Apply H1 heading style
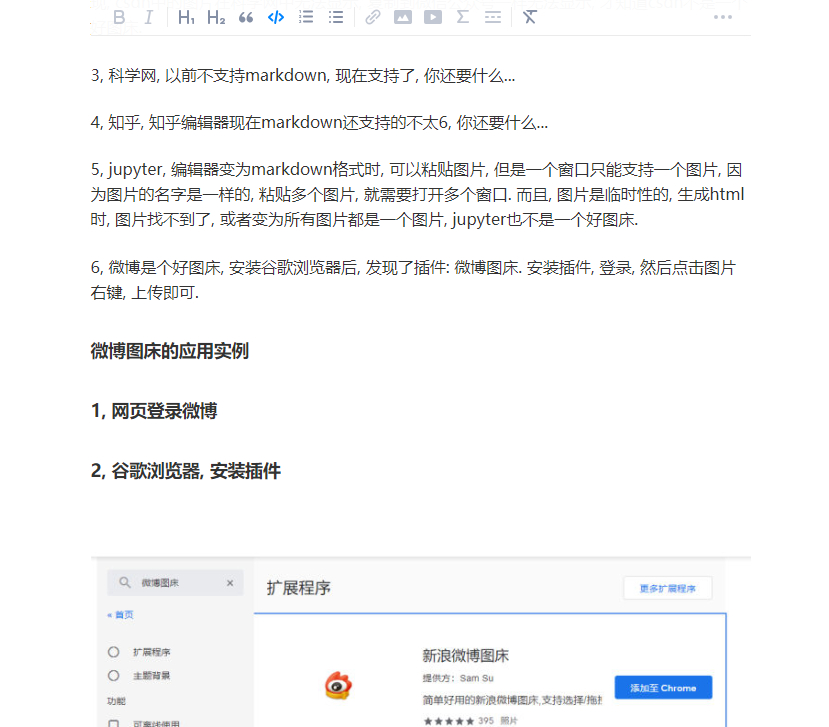 click(x=186, y=17)
